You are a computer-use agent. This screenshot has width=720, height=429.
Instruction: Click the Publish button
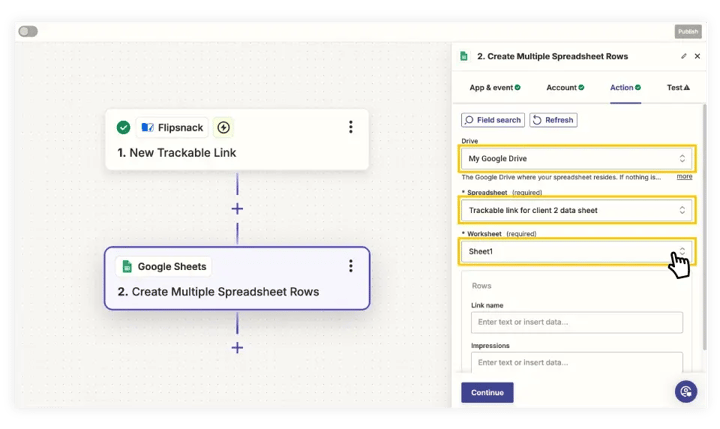point(687,31)
